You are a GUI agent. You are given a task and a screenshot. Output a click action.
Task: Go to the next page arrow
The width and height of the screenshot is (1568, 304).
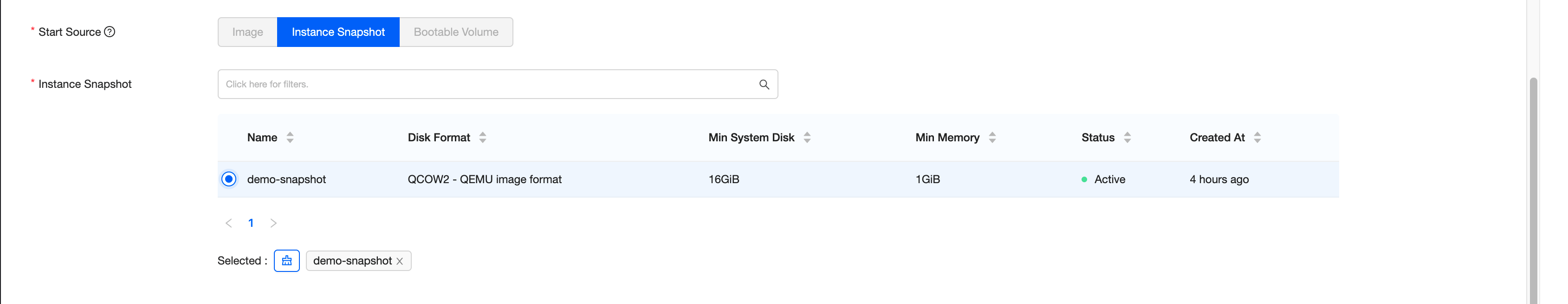tap(273, 223)
